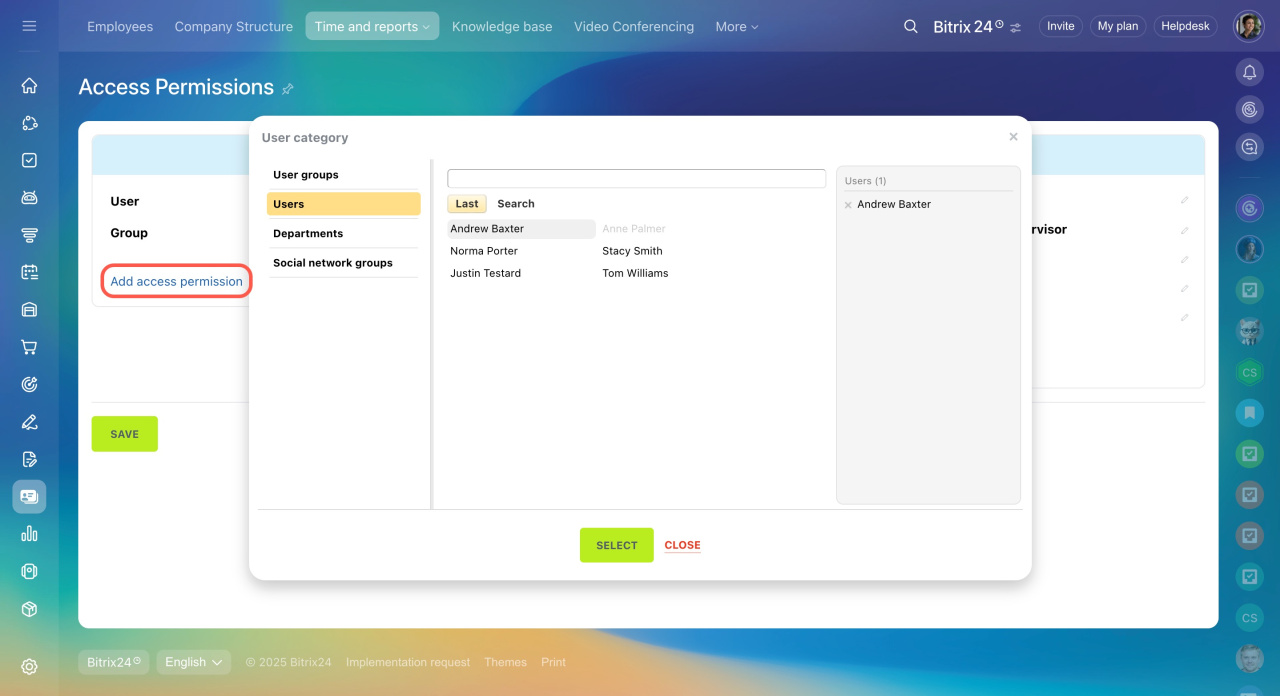Viewport: 1280px width, 696px height.
Task: Expand the More menu in top navigation
Action: [736, 27]
